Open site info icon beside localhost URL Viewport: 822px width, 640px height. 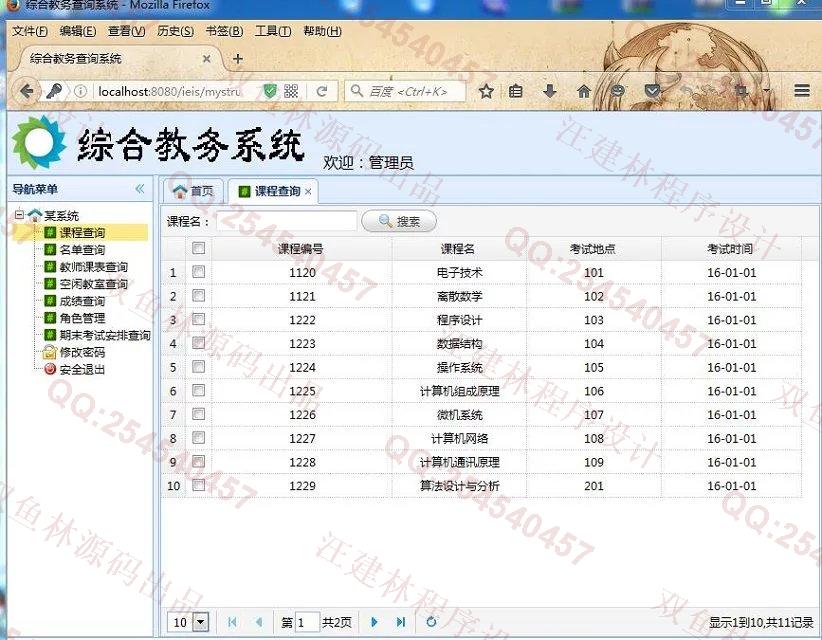(80, 91)
